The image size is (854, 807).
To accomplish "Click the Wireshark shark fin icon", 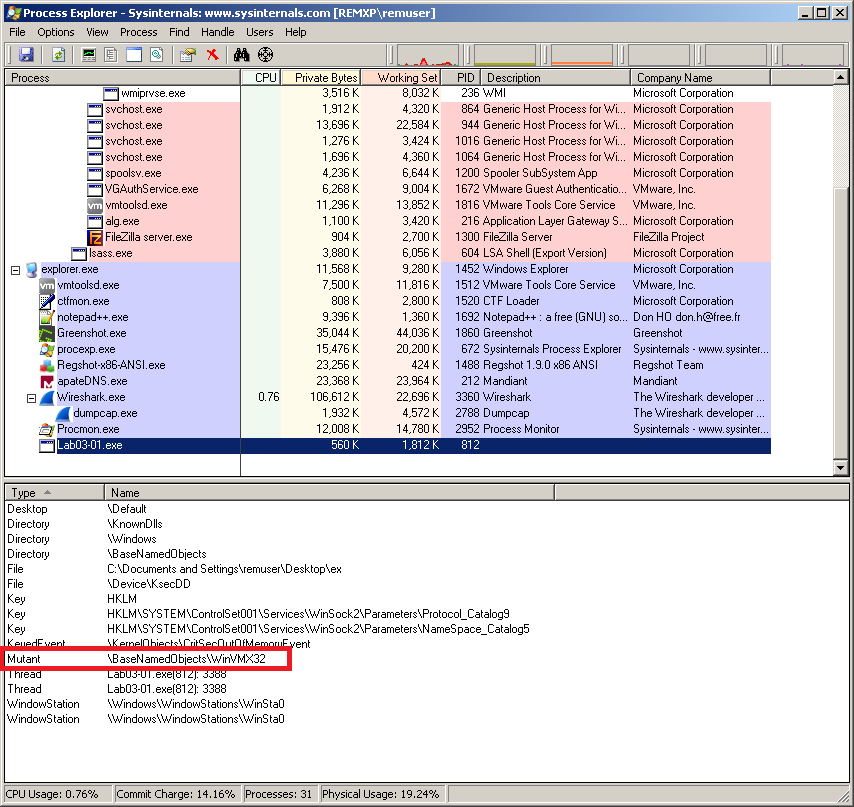I will 48,397.
